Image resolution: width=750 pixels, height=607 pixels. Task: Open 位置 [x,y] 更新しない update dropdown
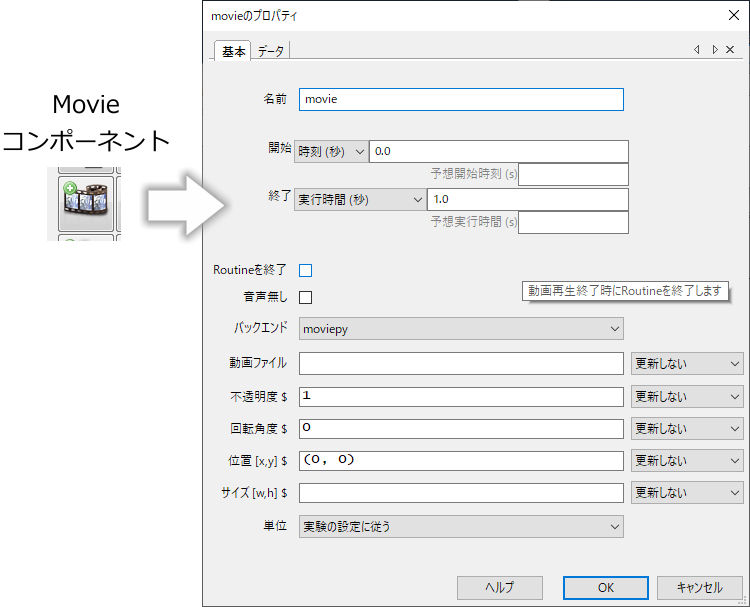click(x=687, y=461)
